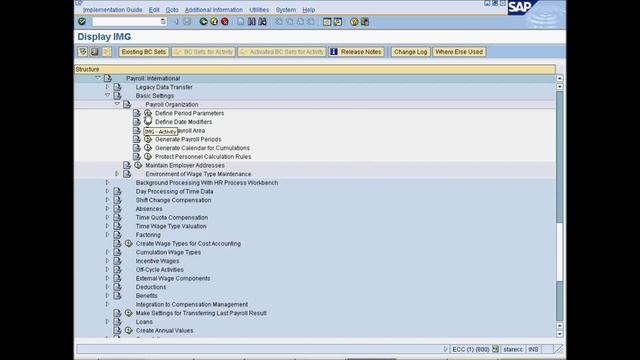Click the Find Next binoculars icon

tap(262, 21)
